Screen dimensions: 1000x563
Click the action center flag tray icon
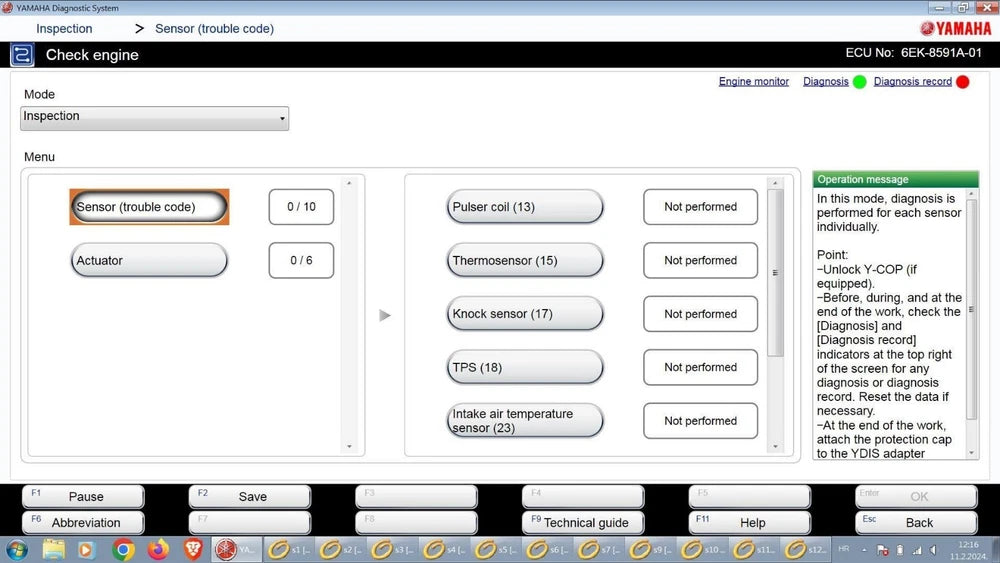(883, 550)
